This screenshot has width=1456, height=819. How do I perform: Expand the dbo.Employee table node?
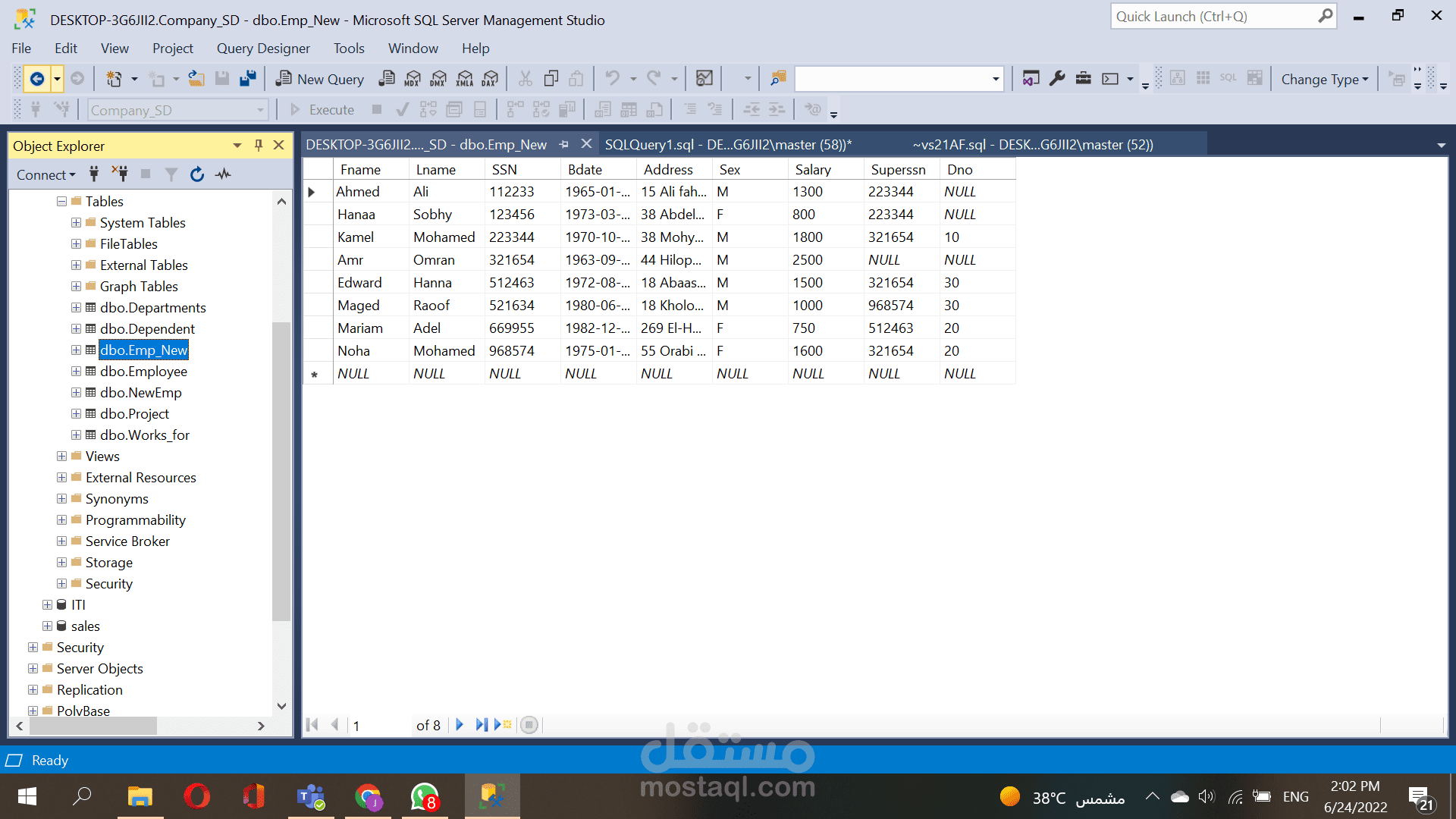[76, 372]
